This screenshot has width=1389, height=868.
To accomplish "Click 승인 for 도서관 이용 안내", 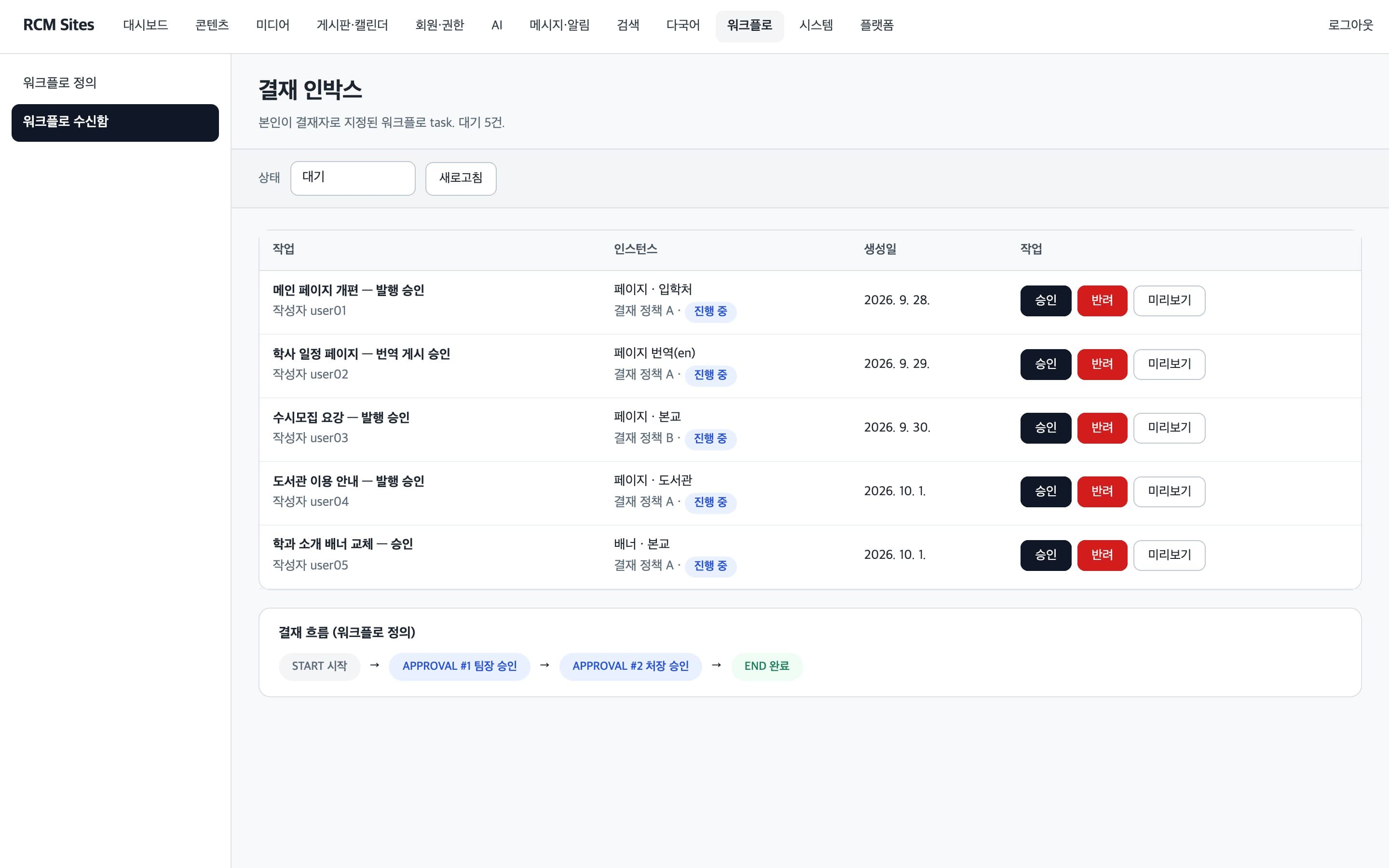I will (x=1045, y=492).
